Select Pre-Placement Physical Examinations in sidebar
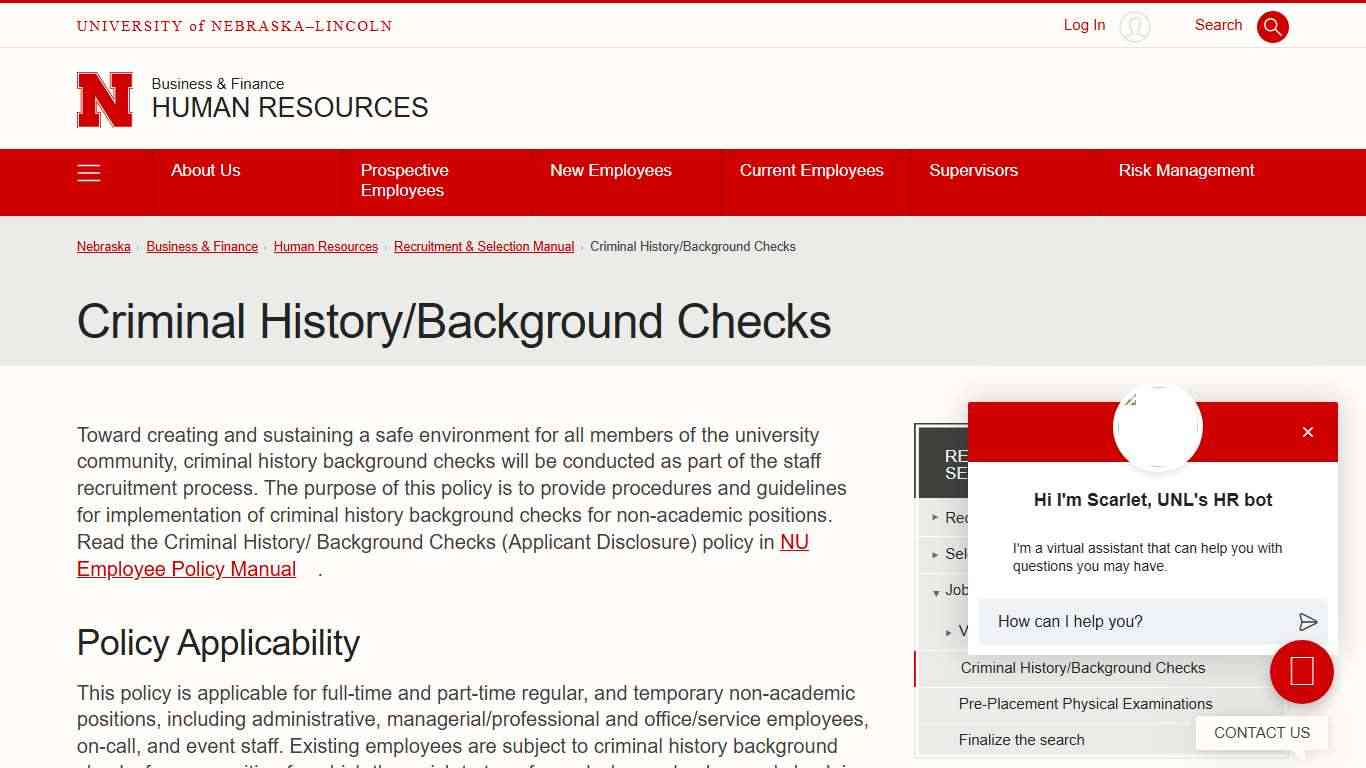This screenshot has height=768, width=1366. 1085,704
